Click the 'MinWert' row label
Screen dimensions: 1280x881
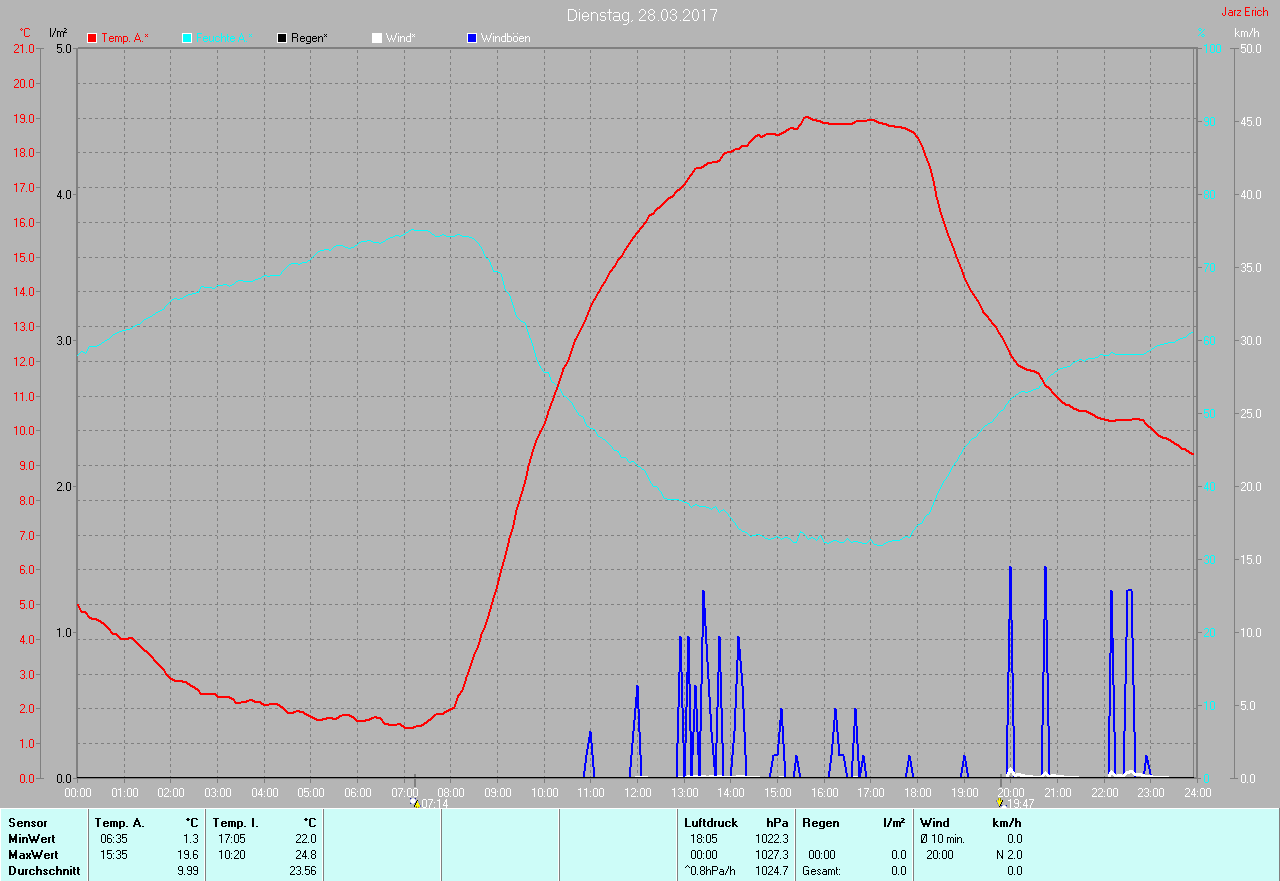pos(32,839)
